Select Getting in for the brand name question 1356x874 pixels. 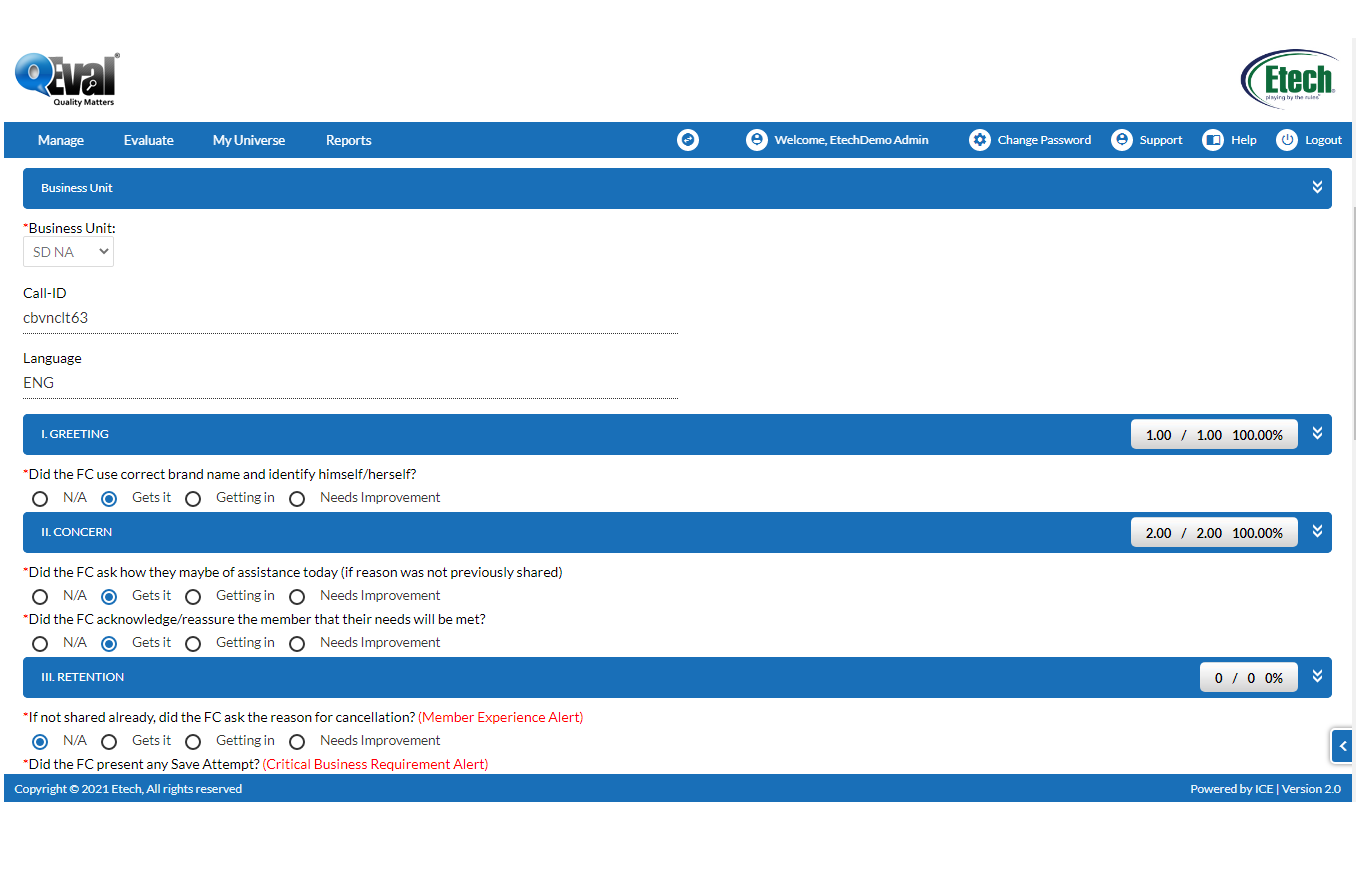pyautogui.click(x=193, y=498)
